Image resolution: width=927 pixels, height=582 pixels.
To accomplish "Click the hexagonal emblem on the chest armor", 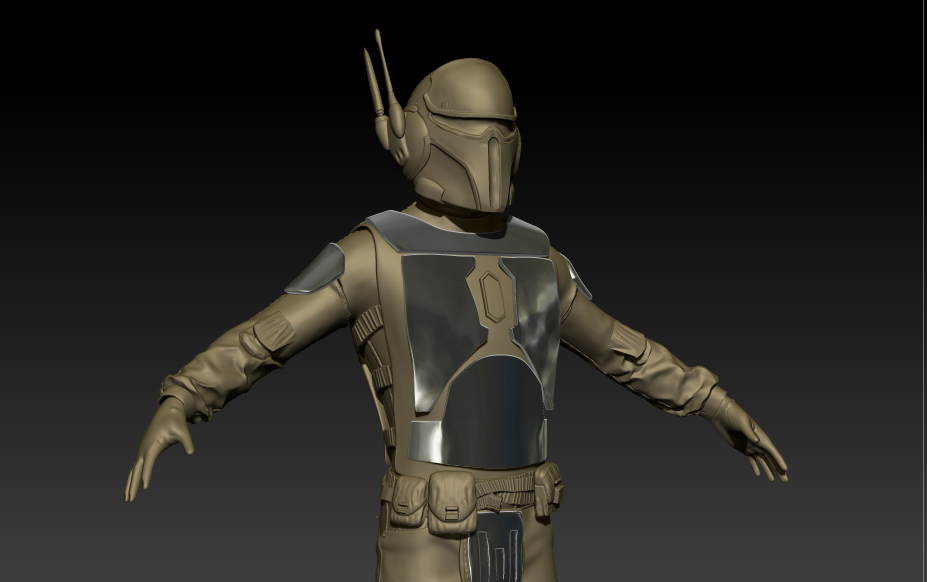I will coord(491,296).
